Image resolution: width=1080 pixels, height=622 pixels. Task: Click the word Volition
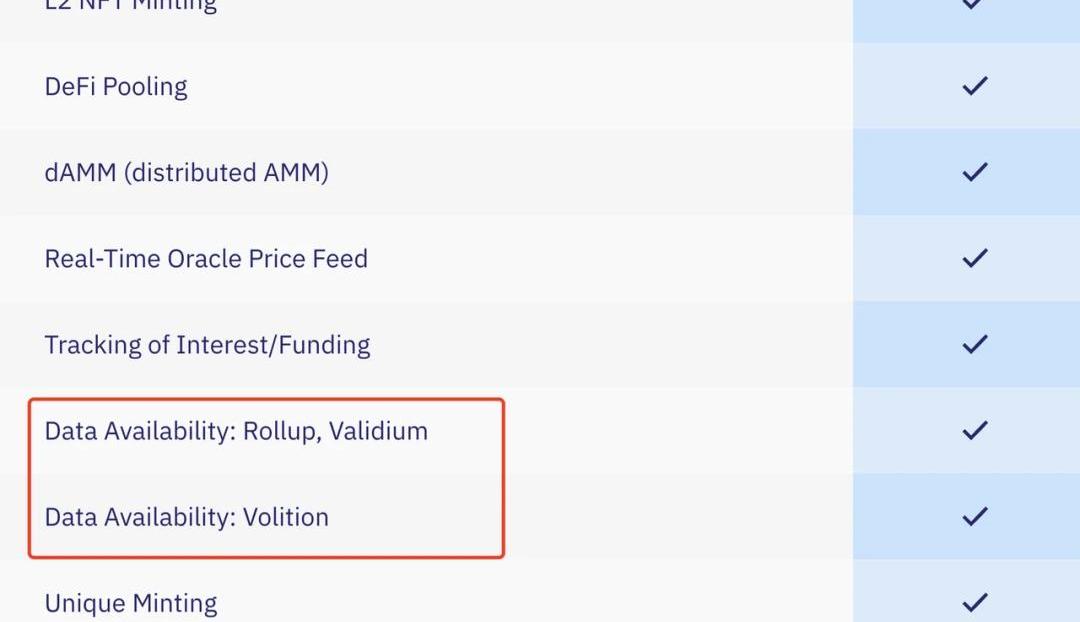(286, 517)
